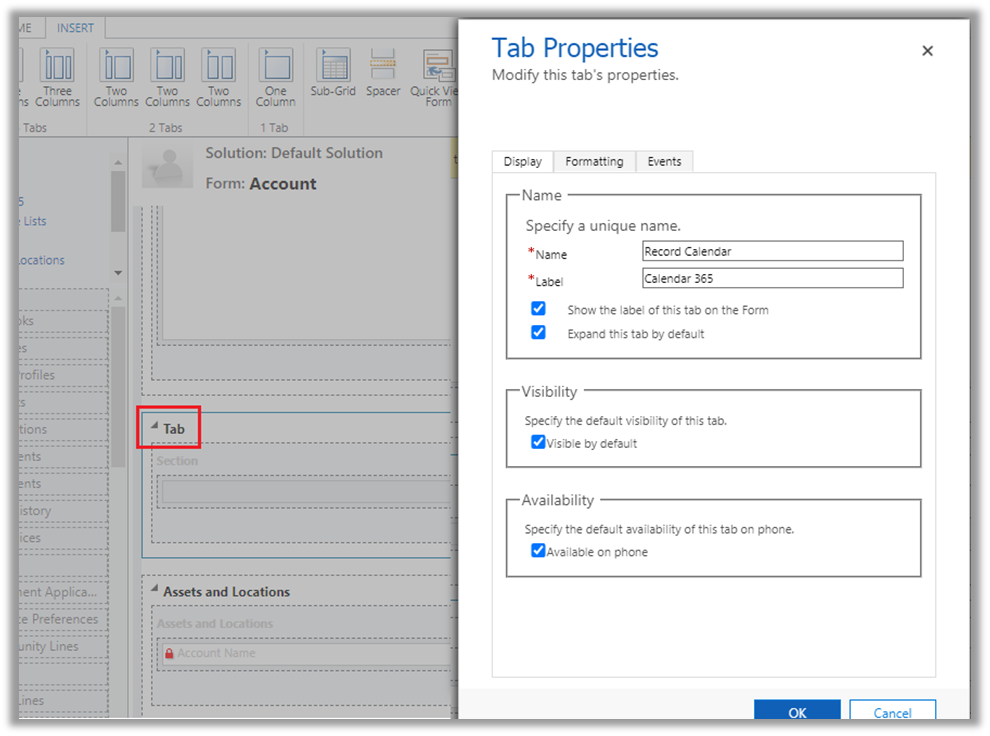Click the lock icon beside Account Name
Viewport: 990px width, 736px height.
coord(169,654)
